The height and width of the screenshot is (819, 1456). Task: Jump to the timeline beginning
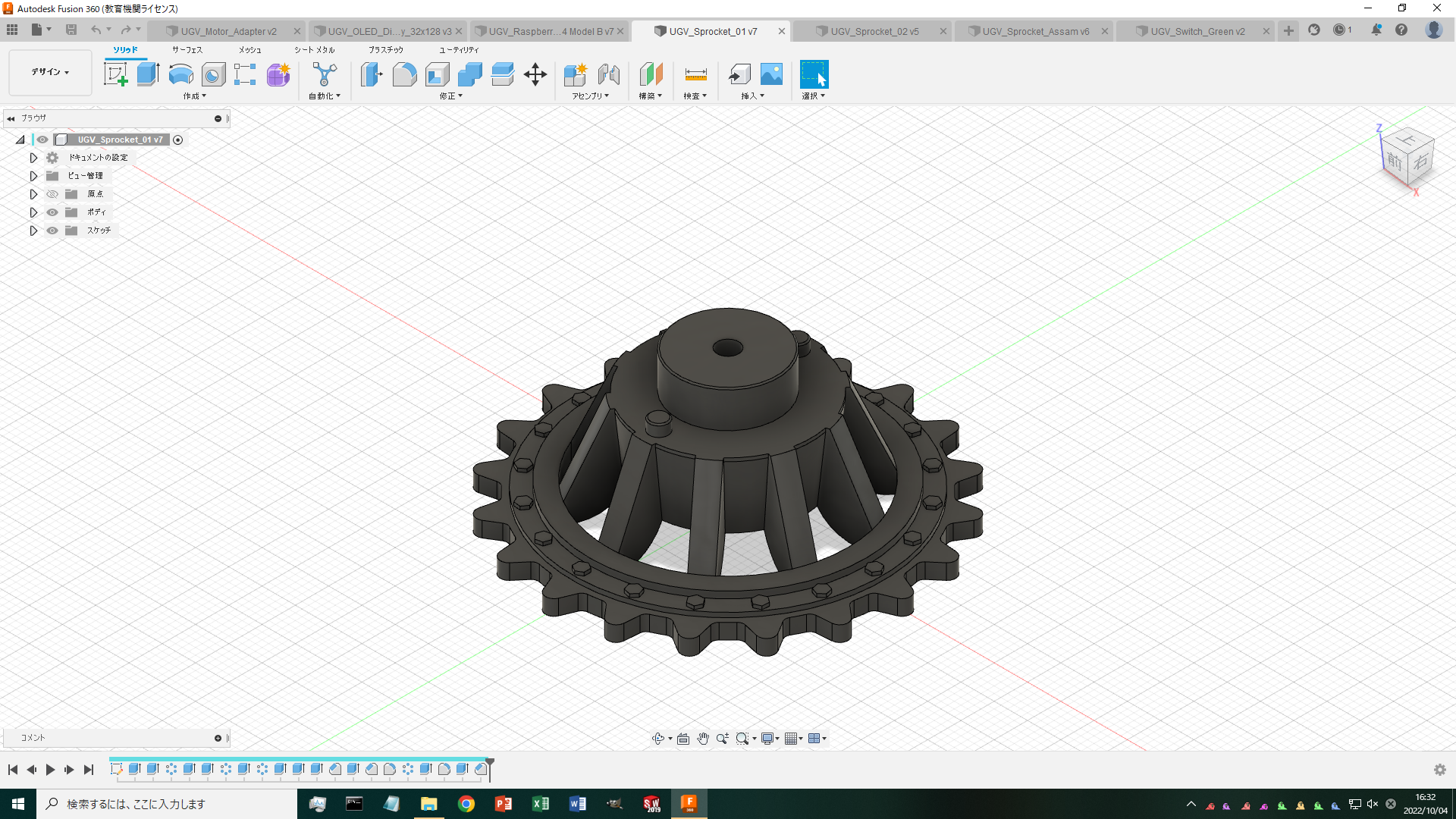tap(13, 770)
